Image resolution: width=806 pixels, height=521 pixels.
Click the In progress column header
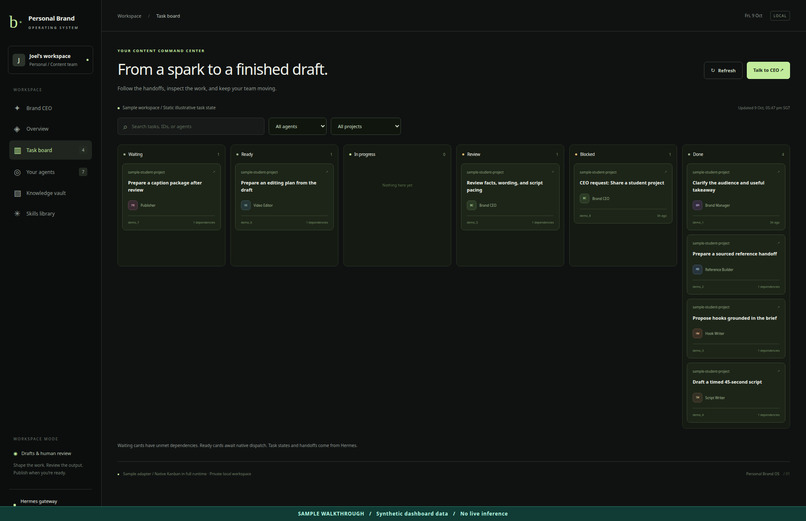397,154
